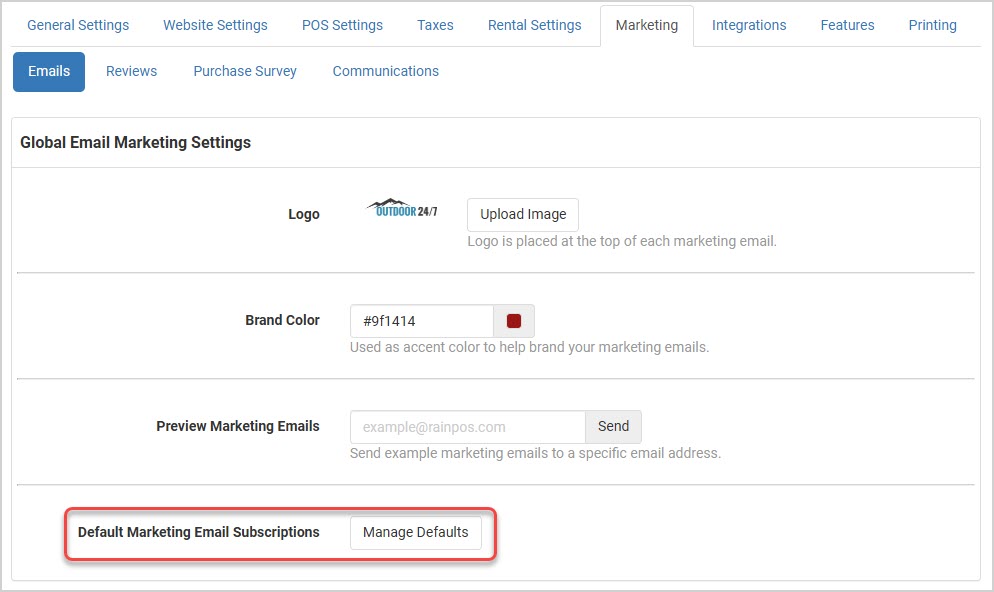The width and height of the screenshot is (994, 592).
Task: Go to the Taxes tab
Action: [435, 25]
